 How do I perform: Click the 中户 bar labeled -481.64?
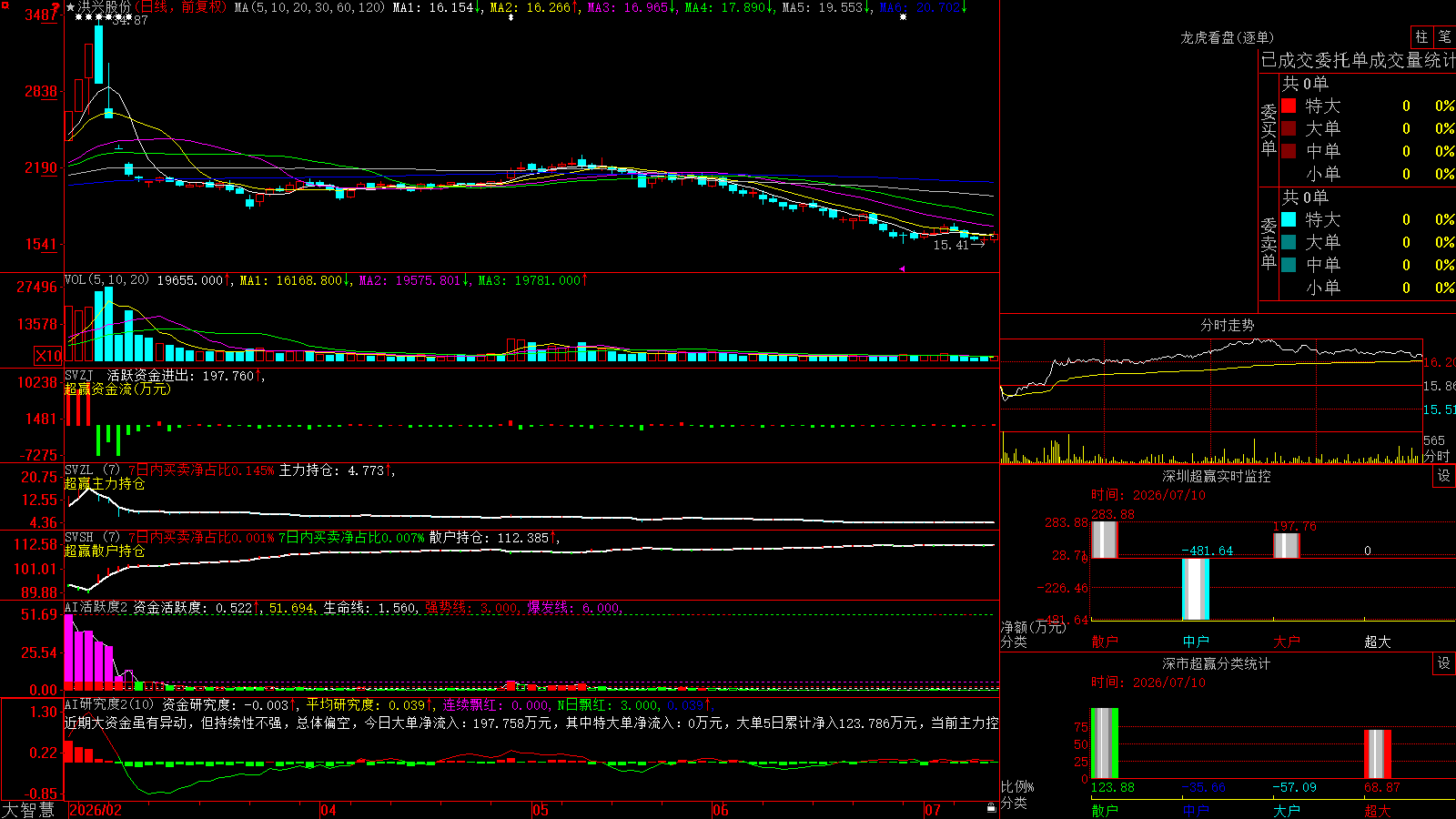coord(1196,589)
